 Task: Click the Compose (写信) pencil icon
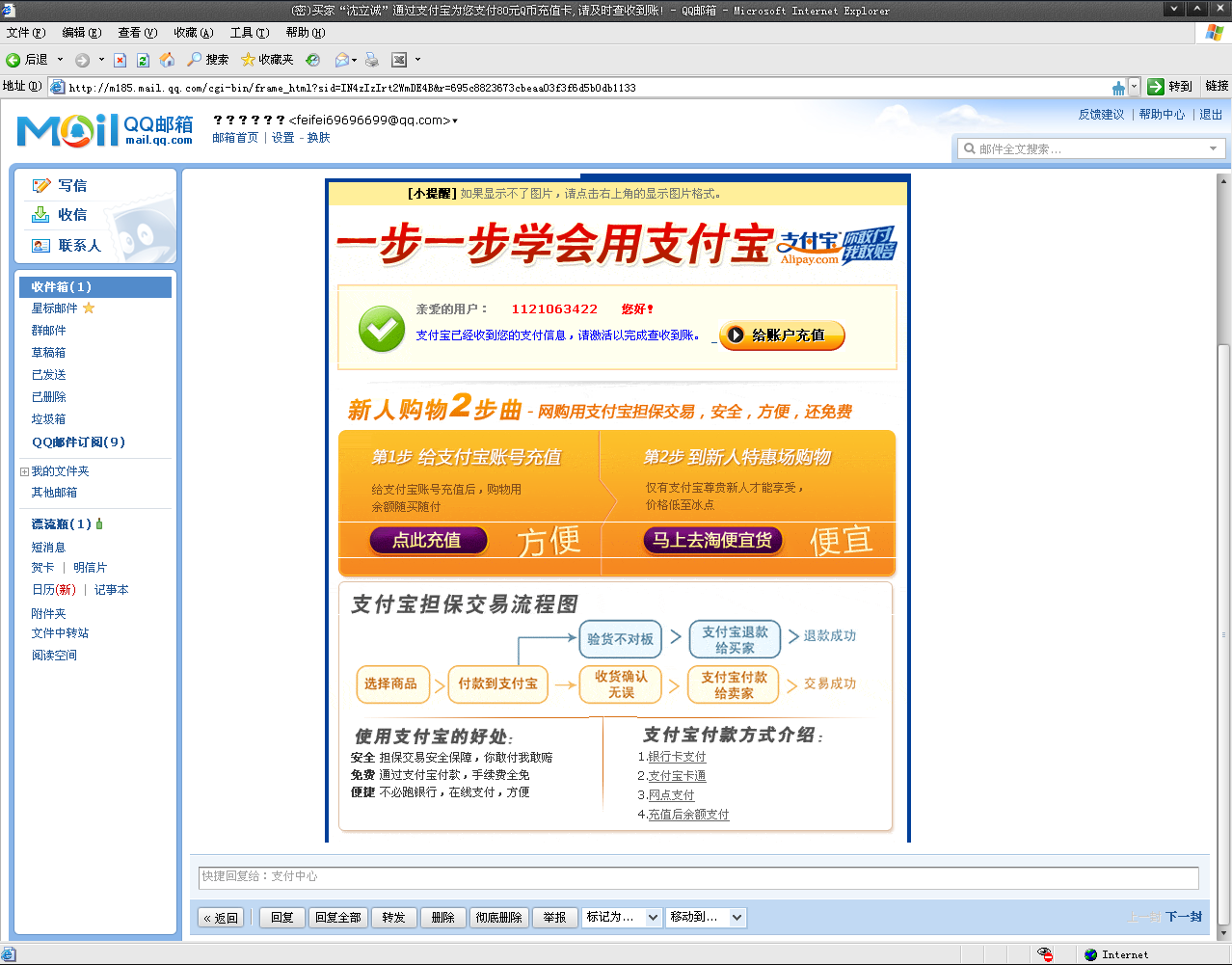click(x=40, y=185)
